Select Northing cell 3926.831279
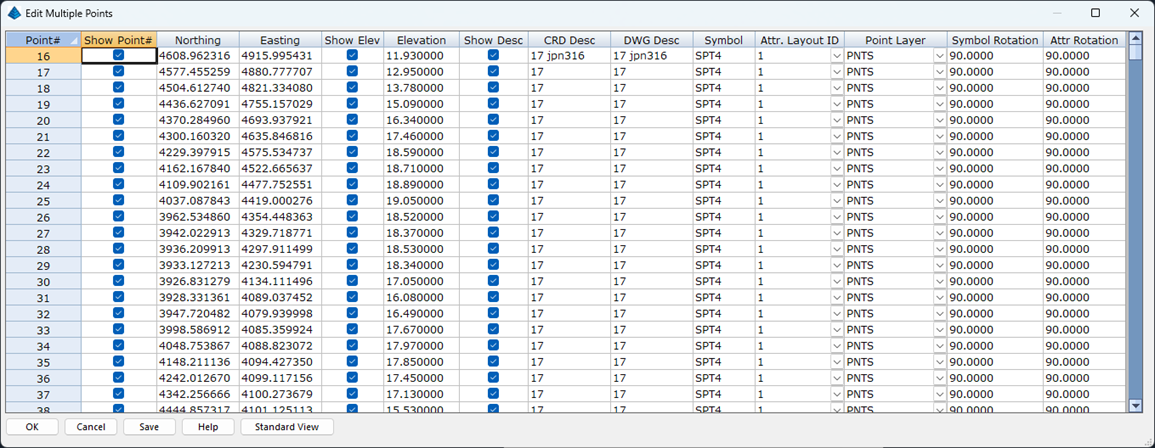The height and width of the screenshot is (448, 1155). pos(197,281)
